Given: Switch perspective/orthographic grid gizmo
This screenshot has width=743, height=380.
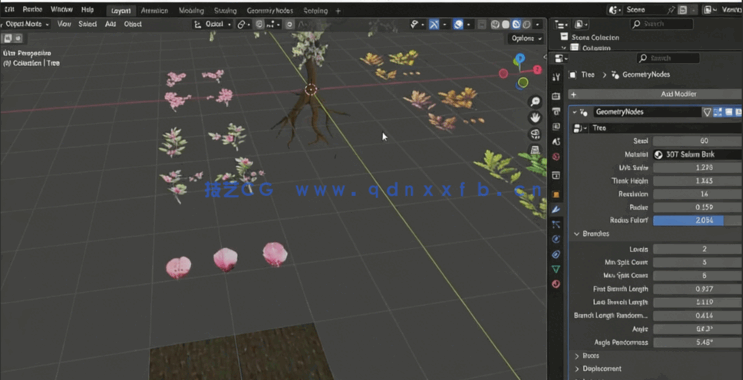Looking at the screenshot, I should (x=535, y=150).
